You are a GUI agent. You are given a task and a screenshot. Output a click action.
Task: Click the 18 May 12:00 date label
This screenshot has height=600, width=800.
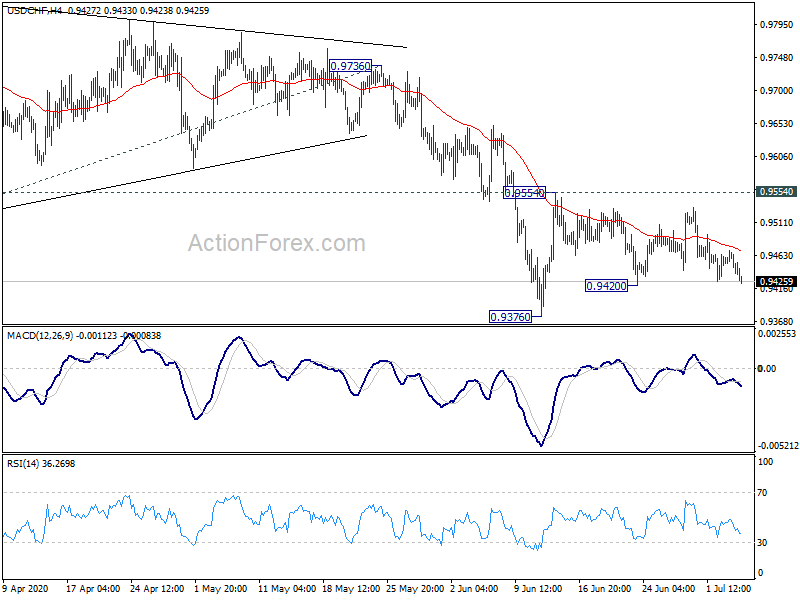point(351,589)
